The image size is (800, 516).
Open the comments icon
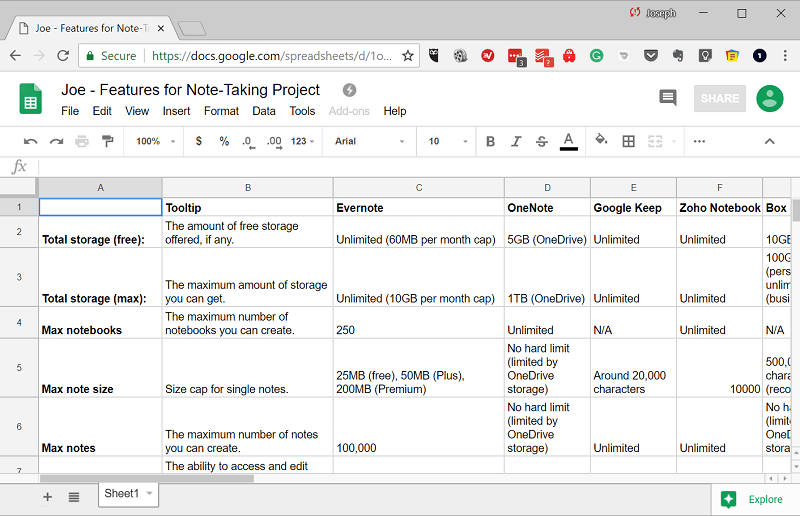667,97
